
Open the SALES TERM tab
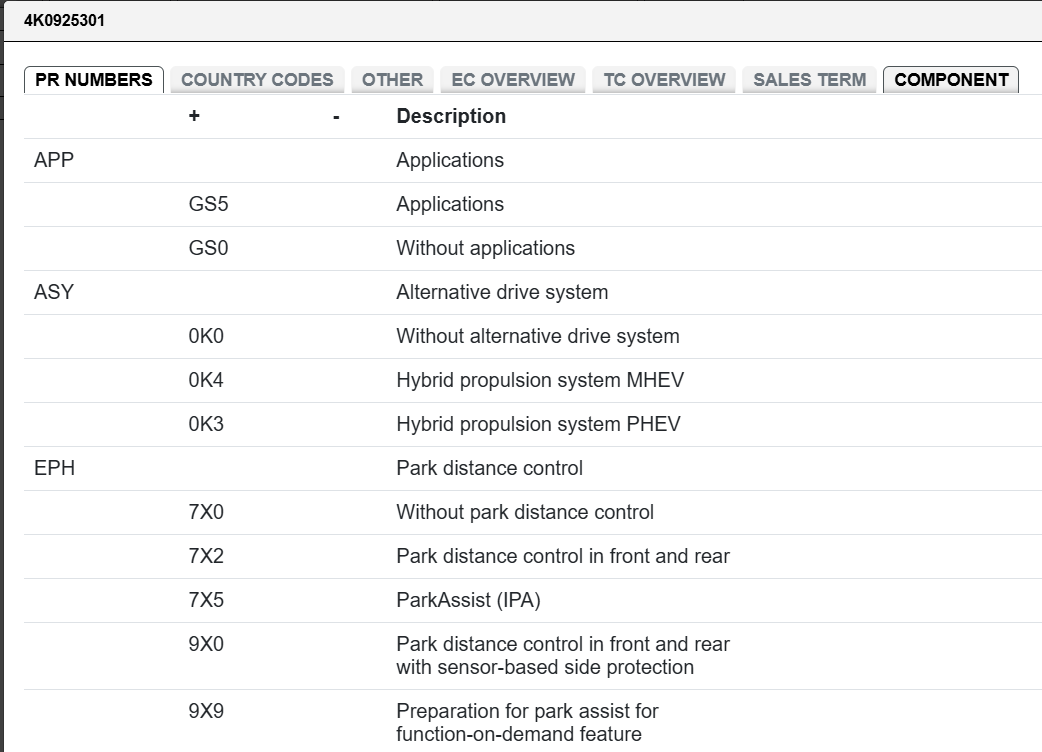coord(809,80)
